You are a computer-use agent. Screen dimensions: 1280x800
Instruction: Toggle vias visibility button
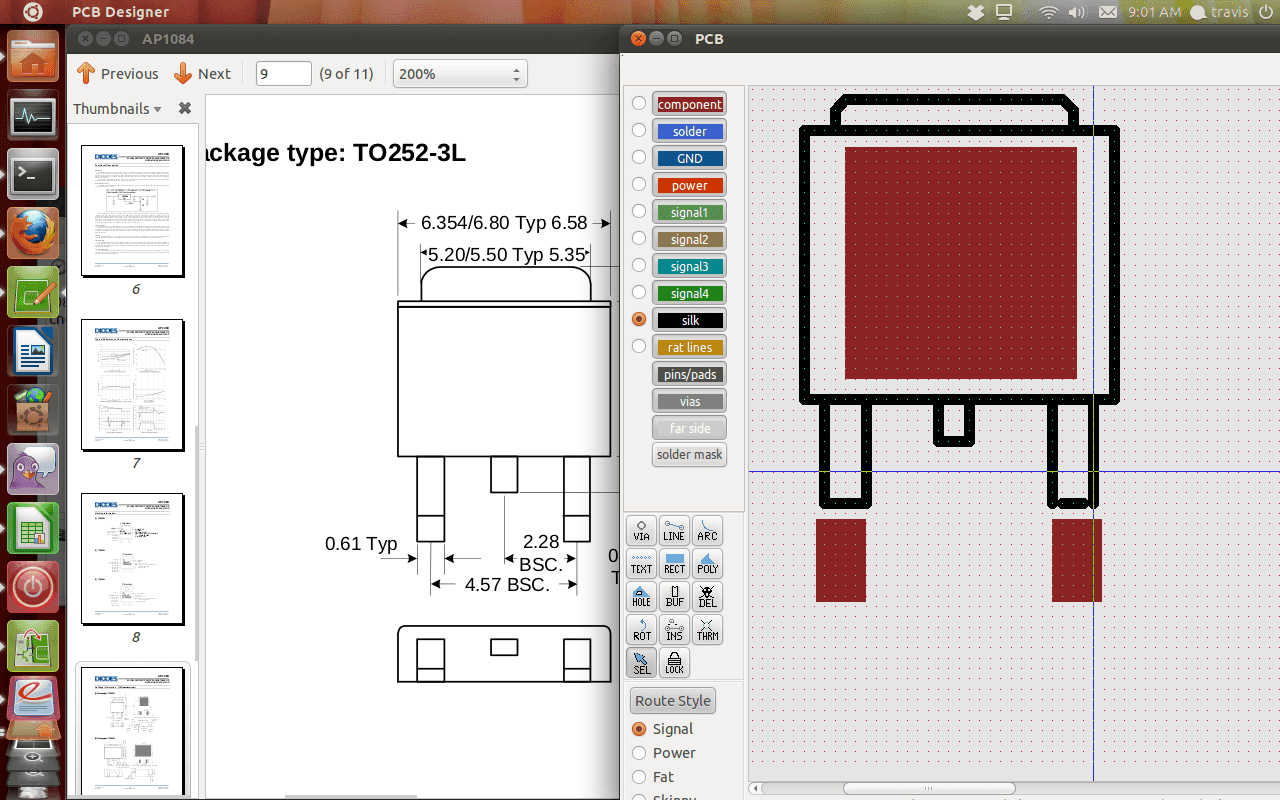pos(690,401)
